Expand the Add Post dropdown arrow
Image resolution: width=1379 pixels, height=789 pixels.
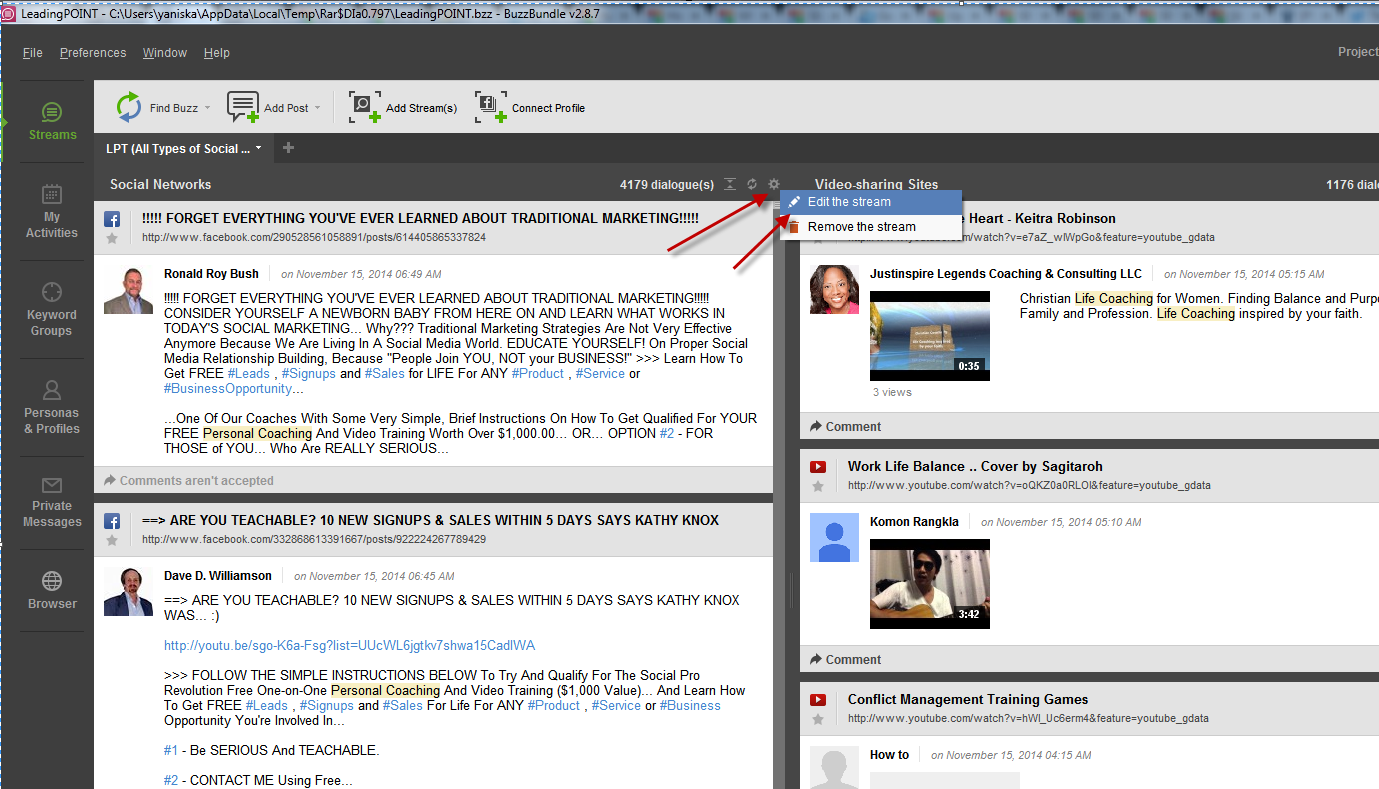pos(317,108)
